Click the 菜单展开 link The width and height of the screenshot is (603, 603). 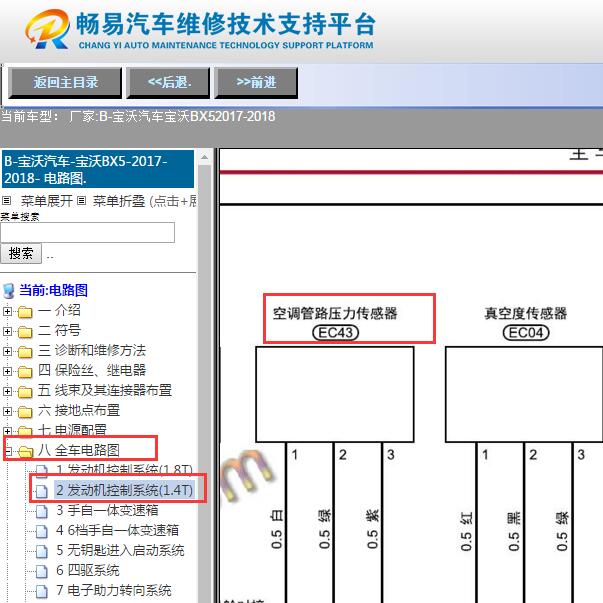click(x=47, y=201)
